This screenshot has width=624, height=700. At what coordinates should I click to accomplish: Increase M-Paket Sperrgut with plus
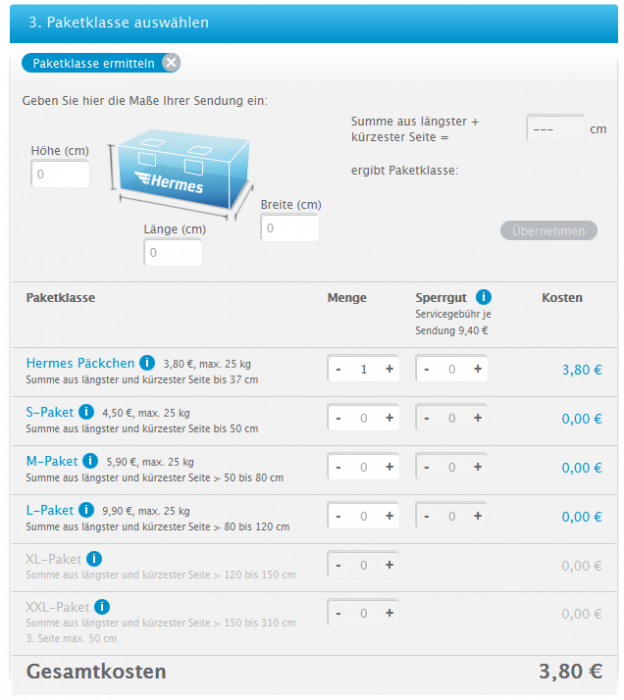[478, 467]
